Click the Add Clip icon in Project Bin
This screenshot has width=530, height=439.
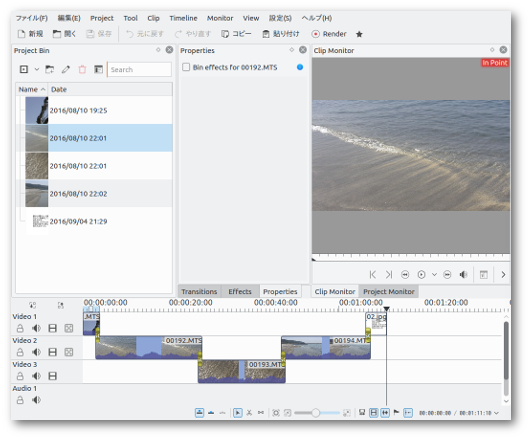pyautogui.click(x=24, y=69)
